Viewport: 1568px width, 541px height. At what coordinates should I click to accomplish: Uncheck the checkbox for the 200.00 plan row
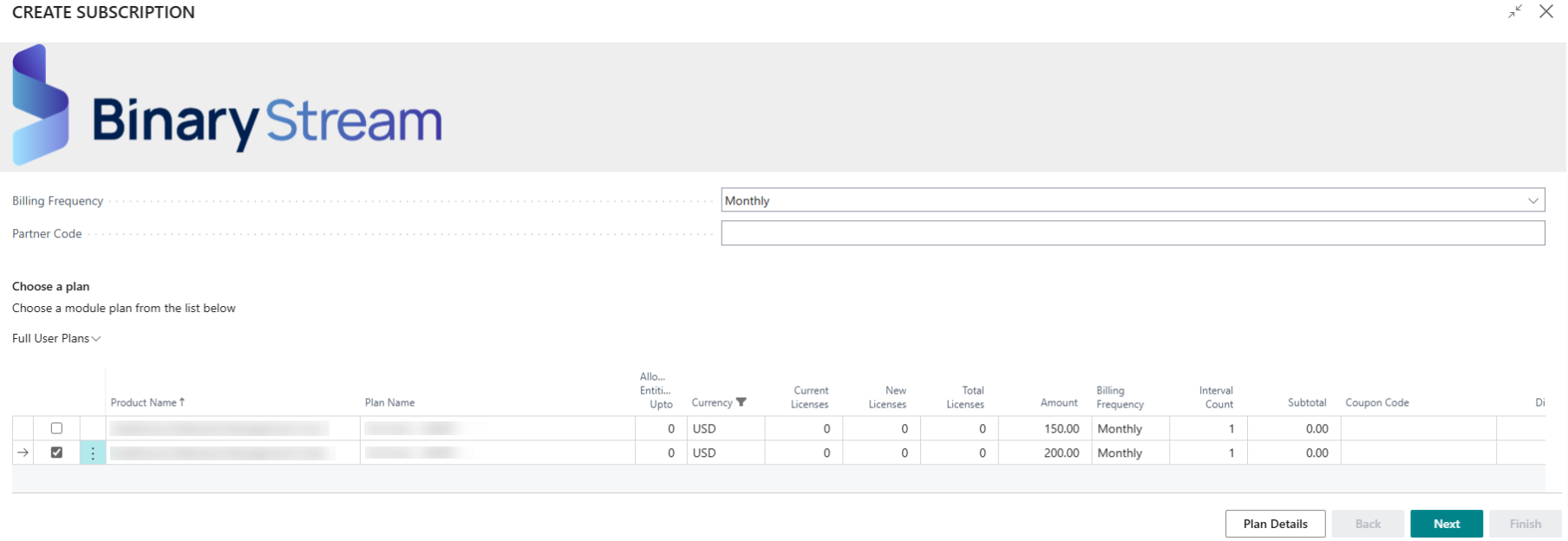56,453
